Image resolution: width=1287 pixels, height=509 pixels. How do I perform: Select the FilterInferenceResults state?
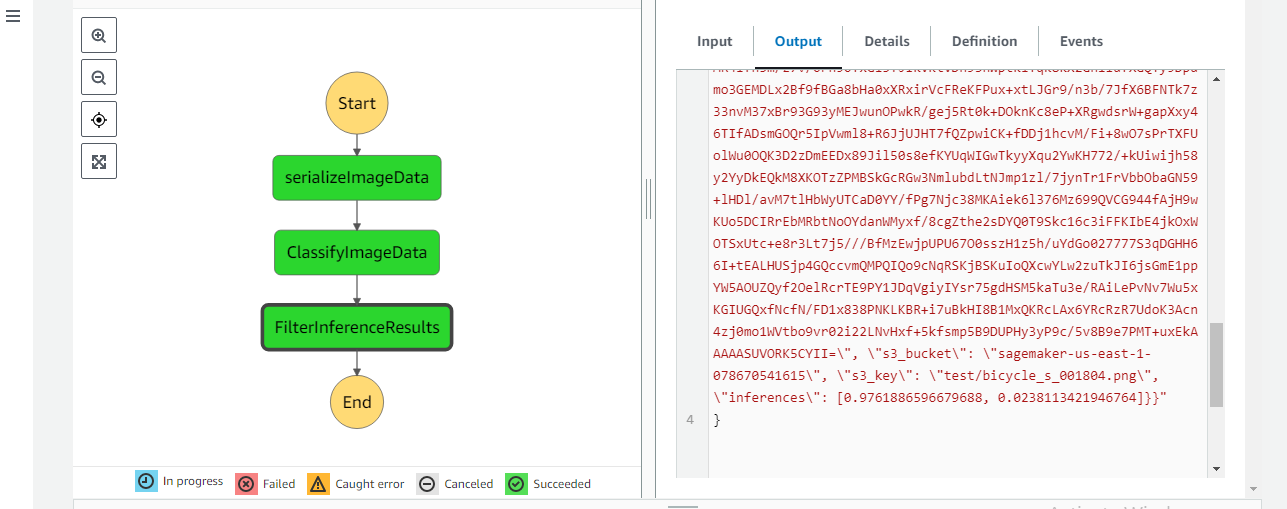click(x=357, y=327)
